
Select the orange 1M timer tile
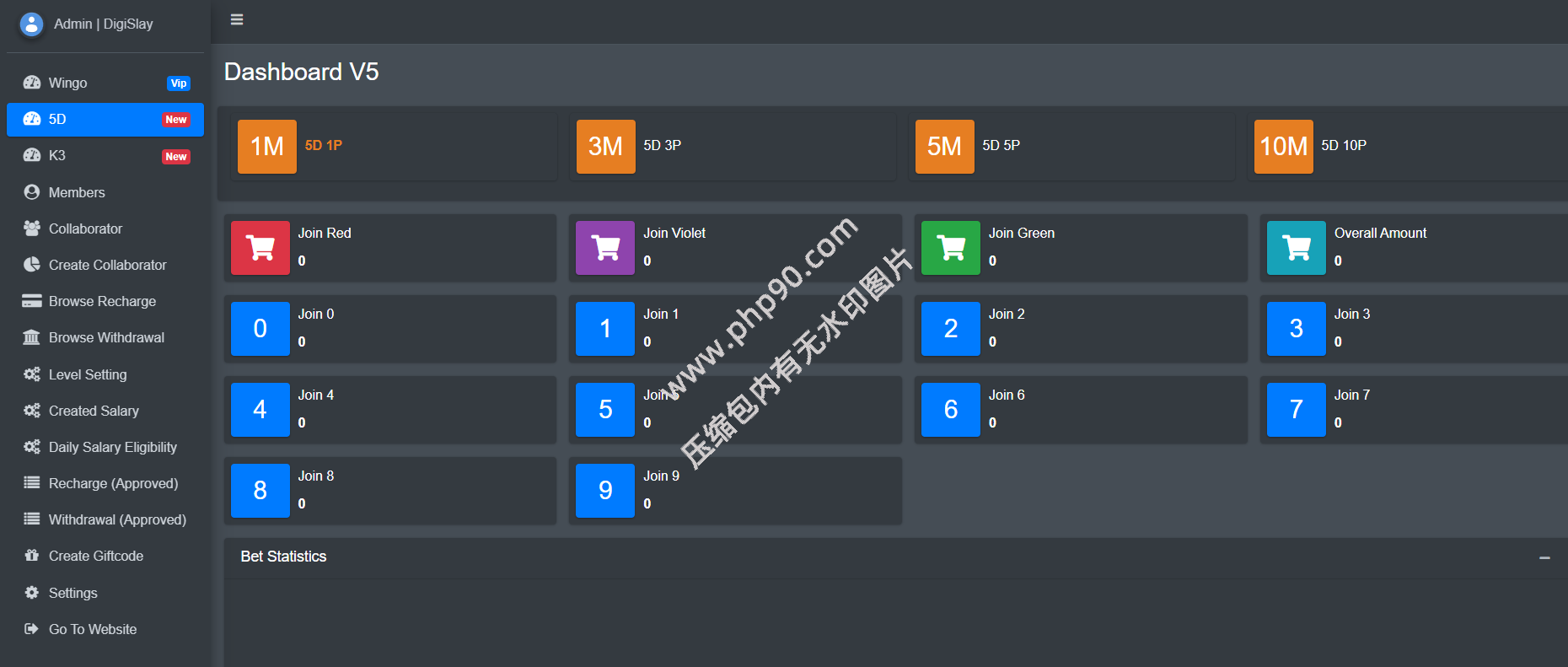(x=266, y=147)
